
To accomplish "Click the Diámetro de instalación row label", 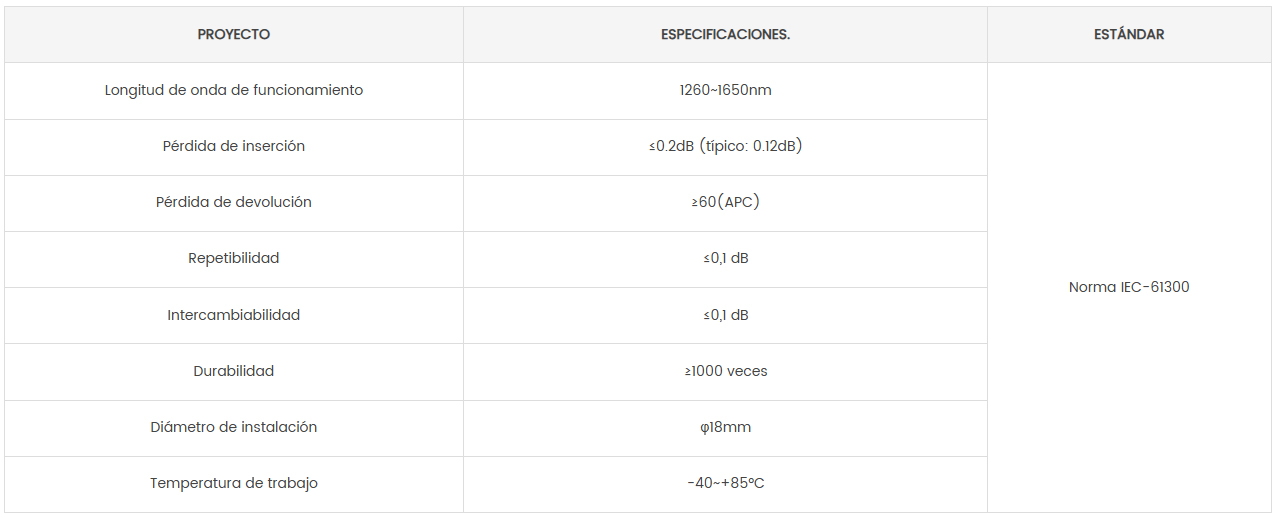I will click(x=234, y=428).
